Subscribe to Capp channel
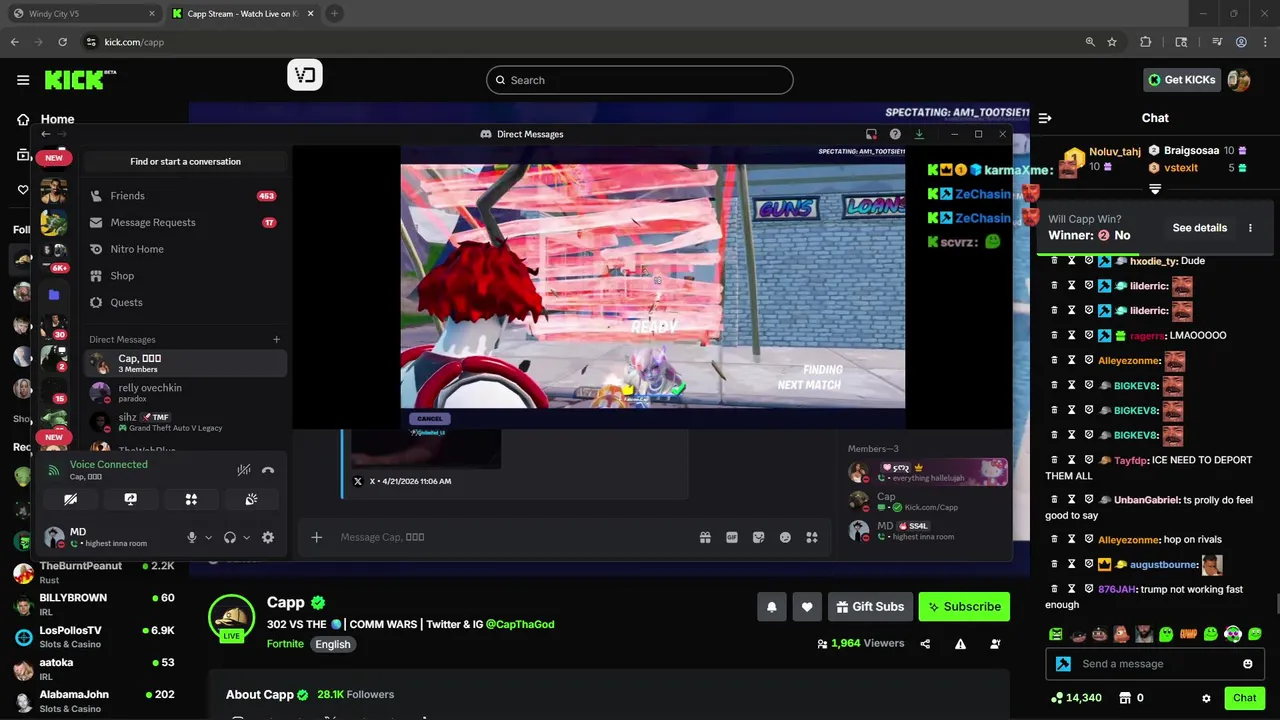The image size is (1280, 720). pos(964,606)
